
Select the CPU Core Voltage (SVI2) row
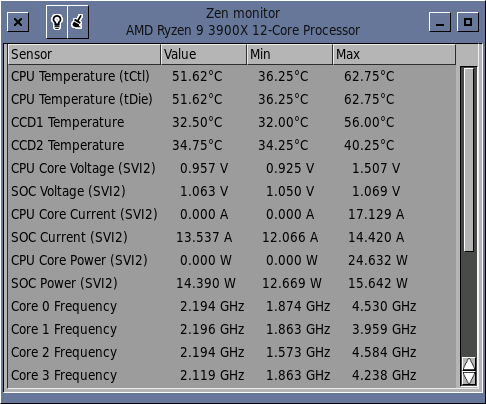tap(232, 168)
